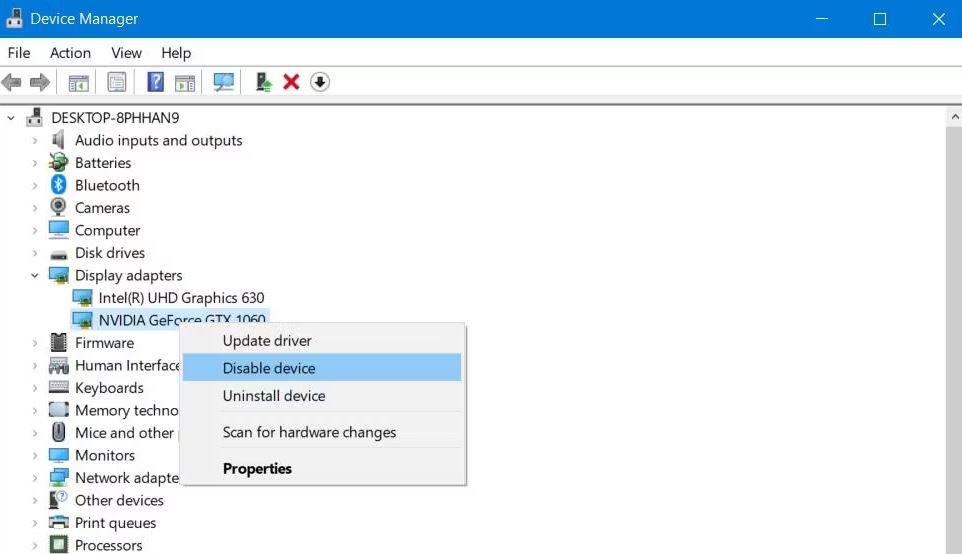Select Scan for hardware changes entry
Image resolution: width=962 pixels, height=554 pixels.
click(x=322, y=432)
